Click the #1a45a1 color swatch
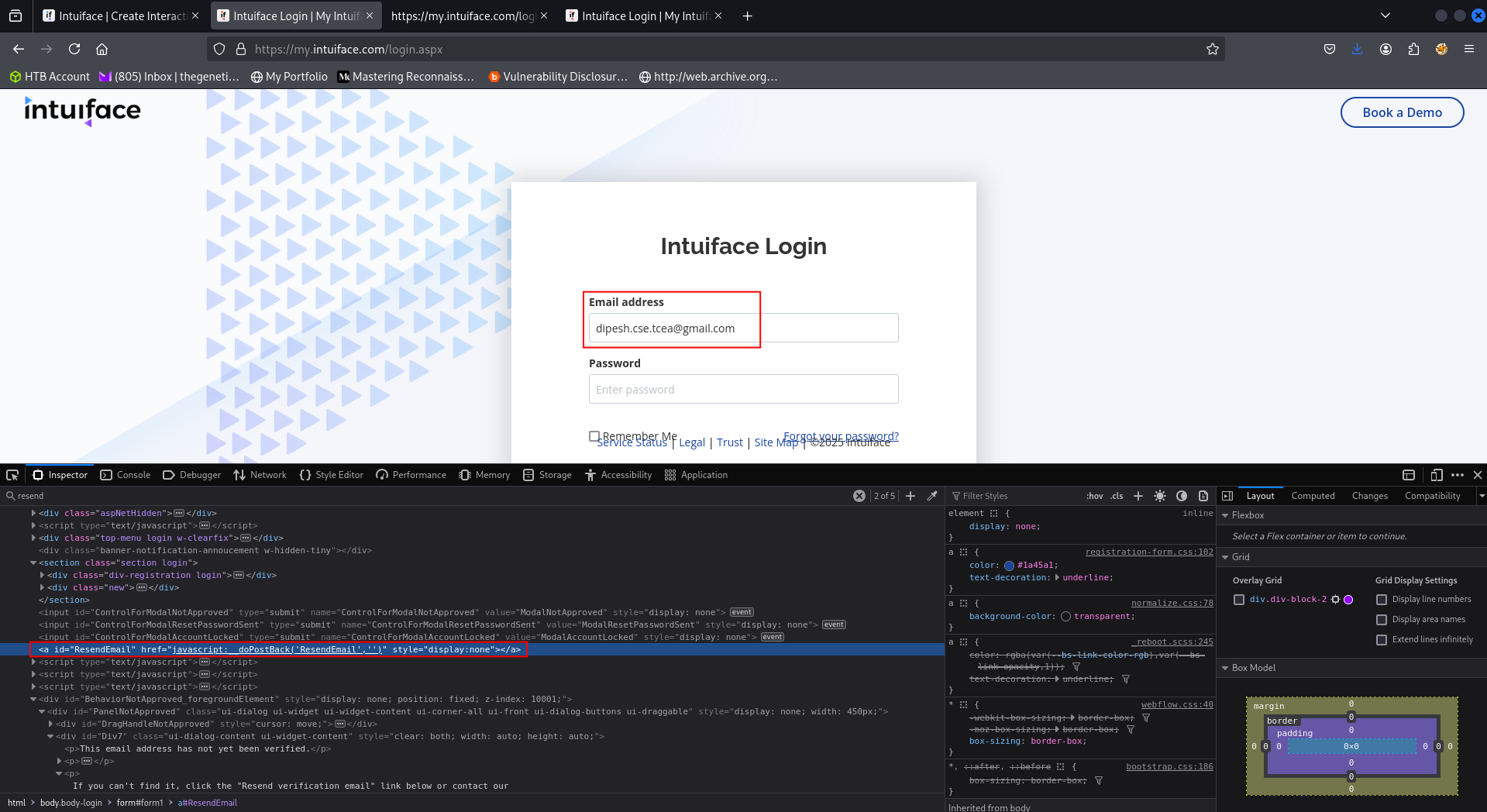 pos(1009,566)
